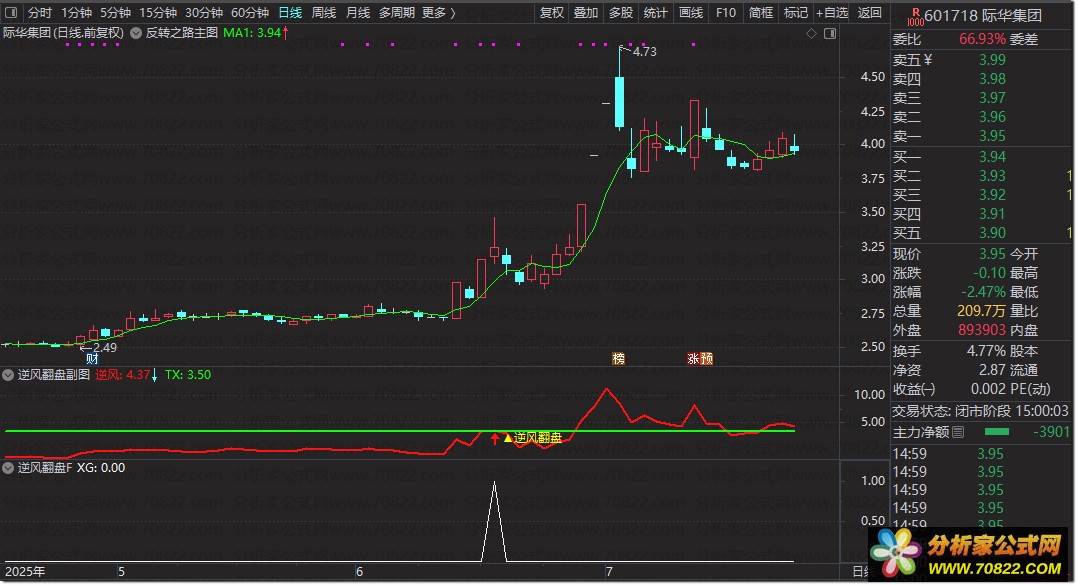Click the 反转之路主图 indicator name
This screenshot has width=1078, height=585.
click(x=182, y=32)
